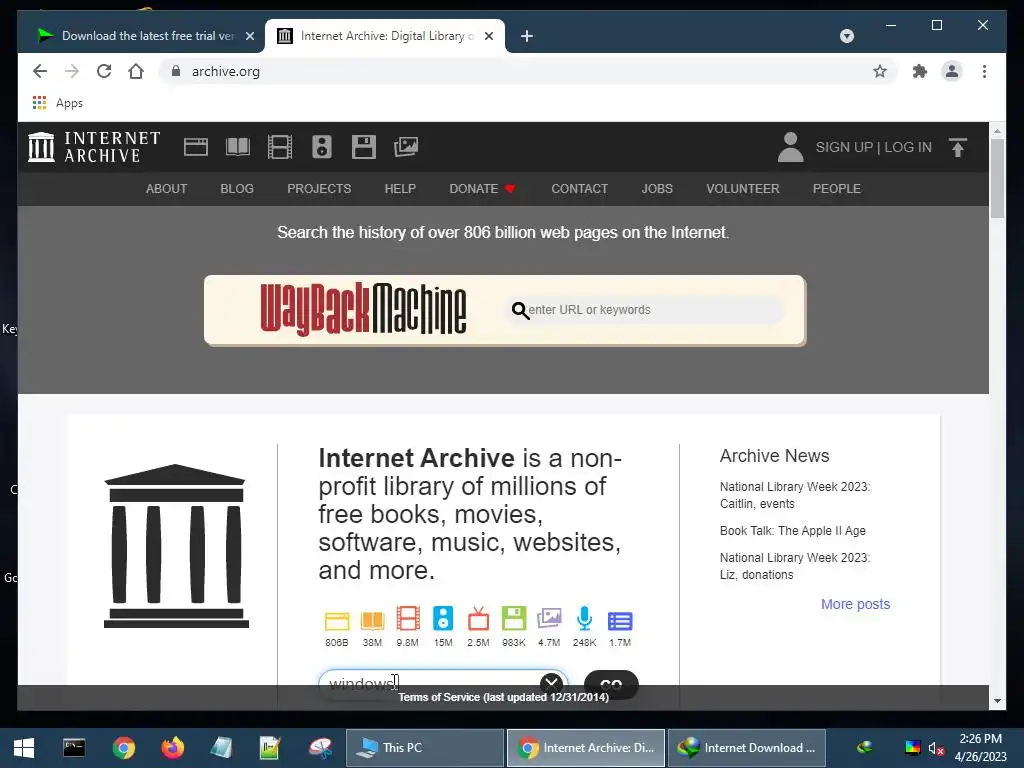Read Book Talk: The Apple II Age post
The image size is (1024, 768).
pyautogui.click(x=793, y=531)
